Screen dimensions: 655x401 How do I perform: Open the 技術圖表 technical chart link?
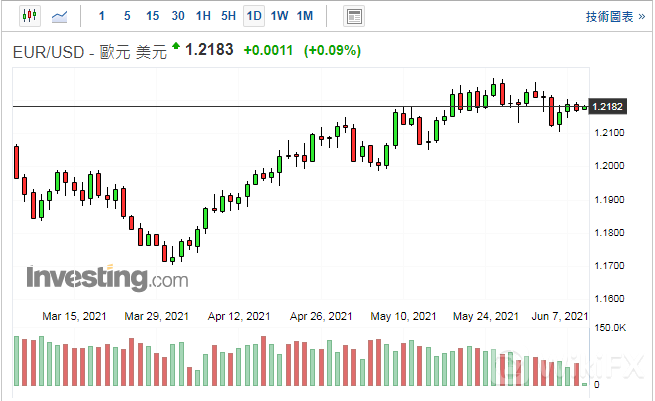coord(612,16)
